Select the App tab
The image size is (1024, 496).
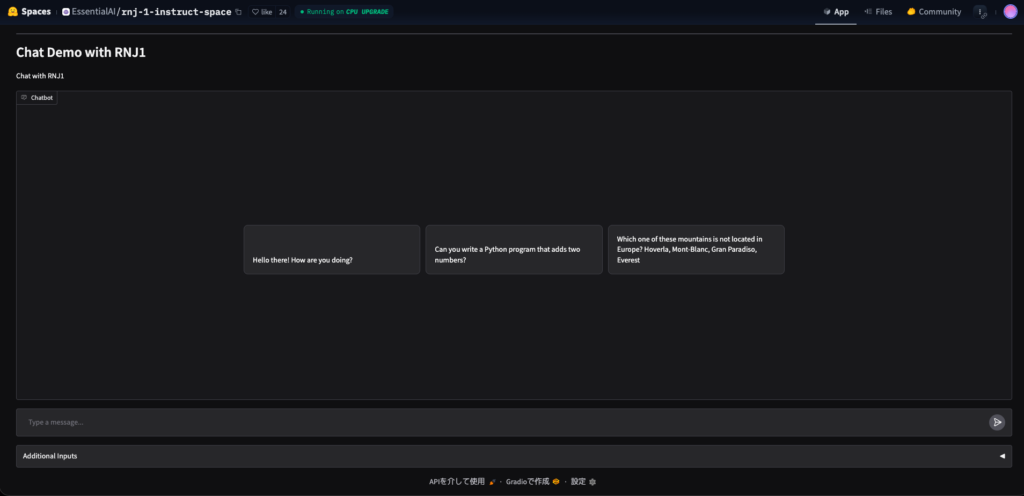[x=835, y=12]
